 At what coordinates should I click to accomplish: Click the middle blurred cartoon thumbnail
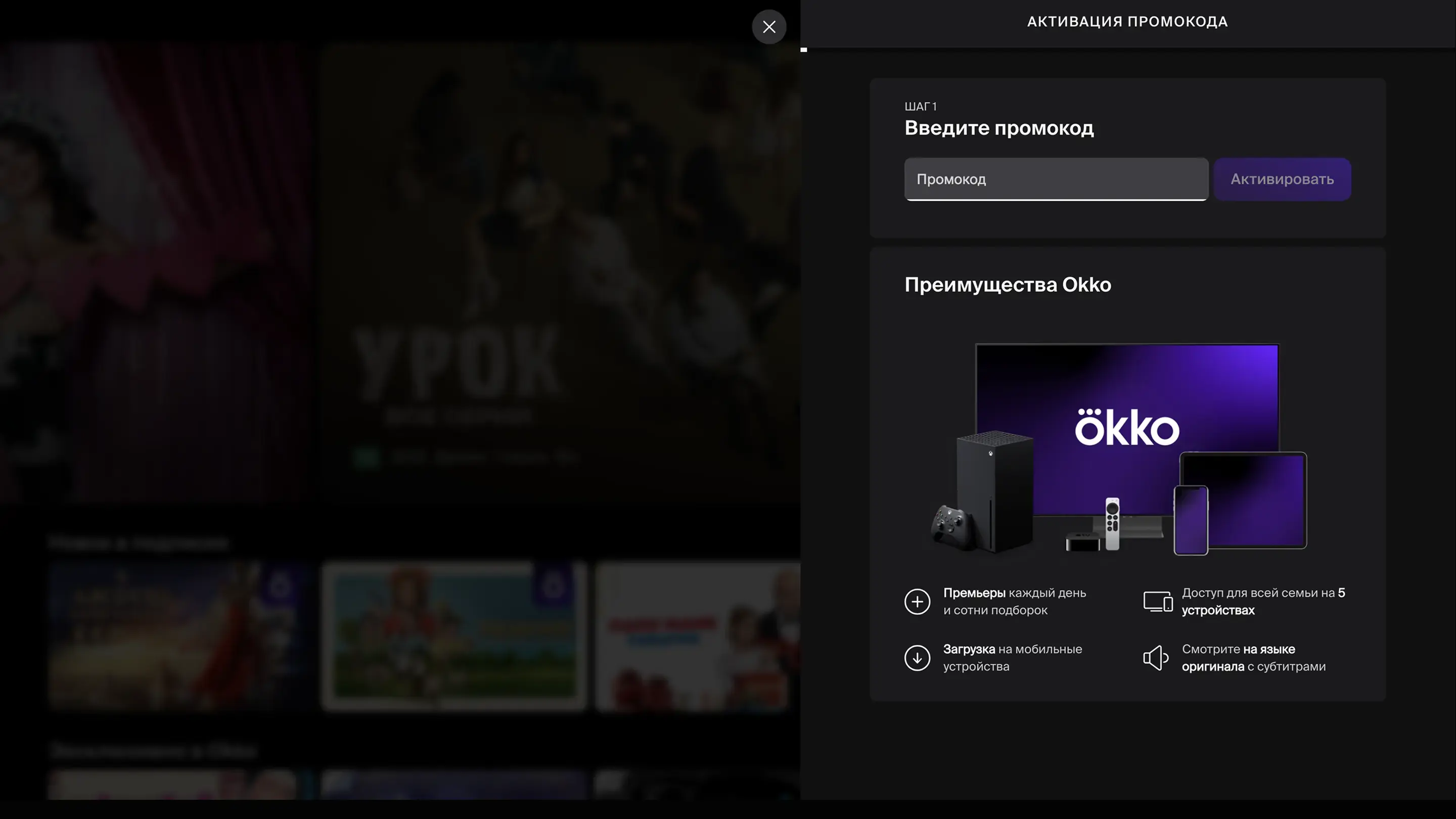tap(454, 636)
